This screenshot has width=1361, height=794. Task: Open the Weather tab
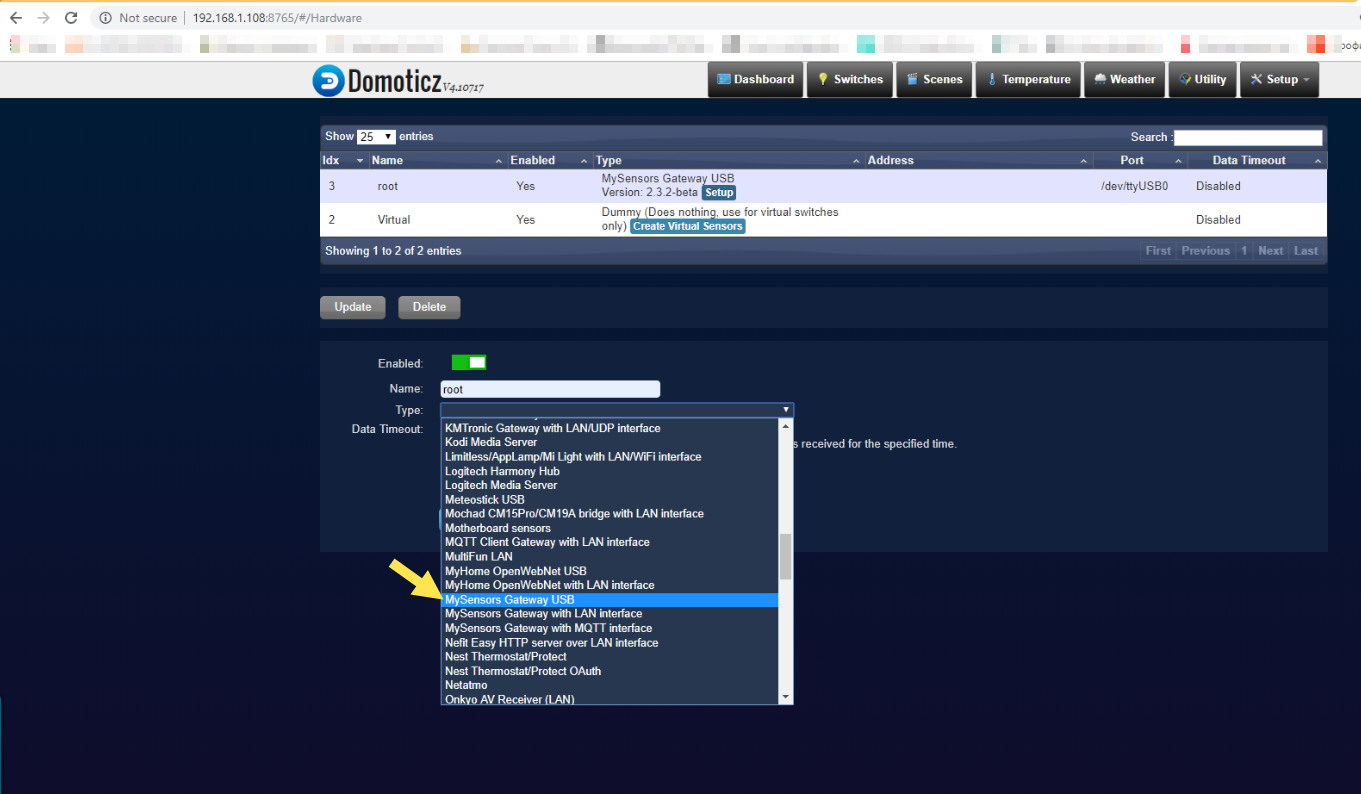(x=1124, y=80)
